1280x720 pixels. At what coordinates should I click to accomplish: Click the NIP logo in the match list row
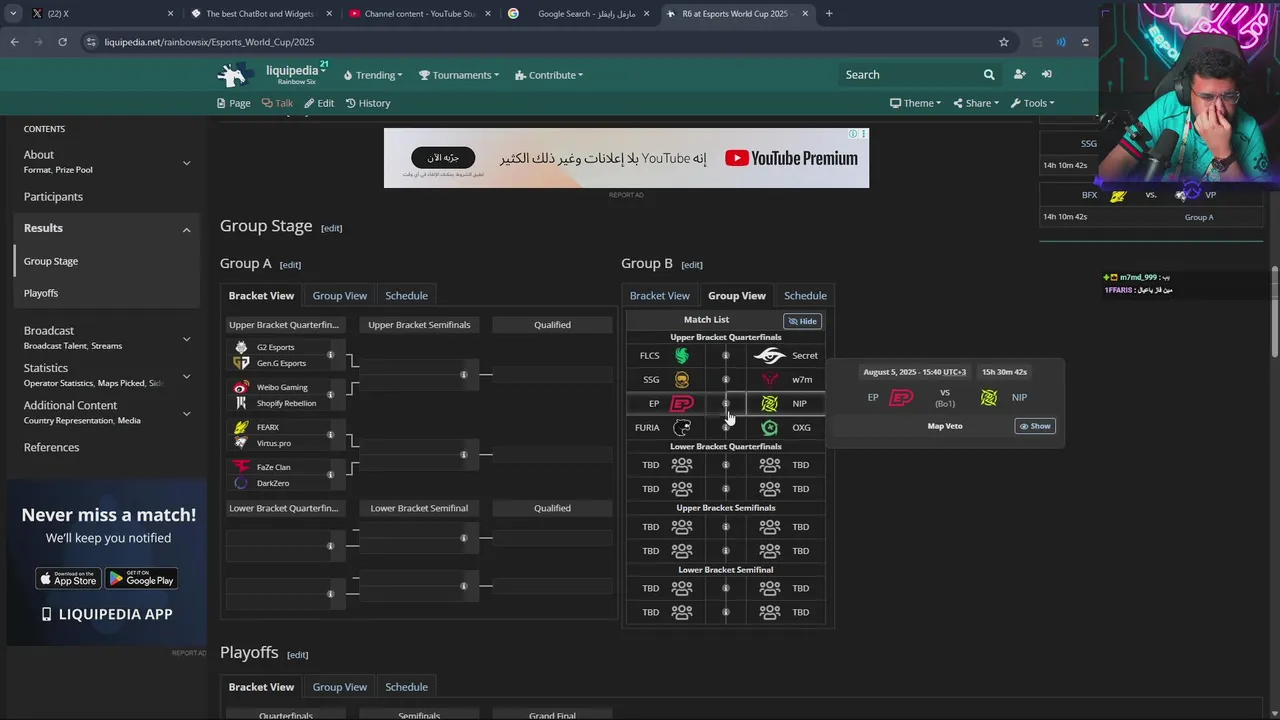point(769,403)
